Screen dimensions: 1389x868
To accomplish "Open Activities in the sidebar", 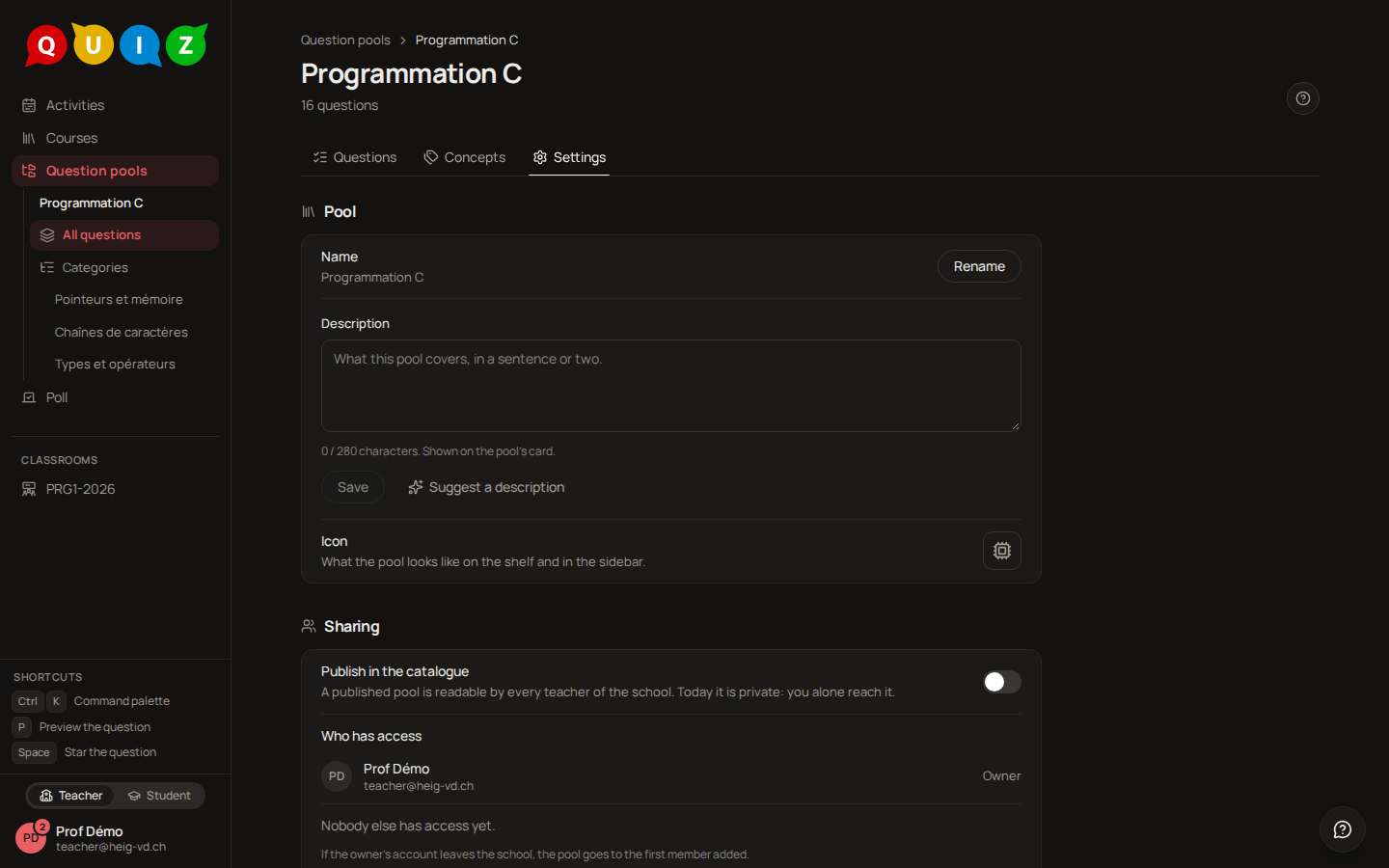I will tap(115, 105).
